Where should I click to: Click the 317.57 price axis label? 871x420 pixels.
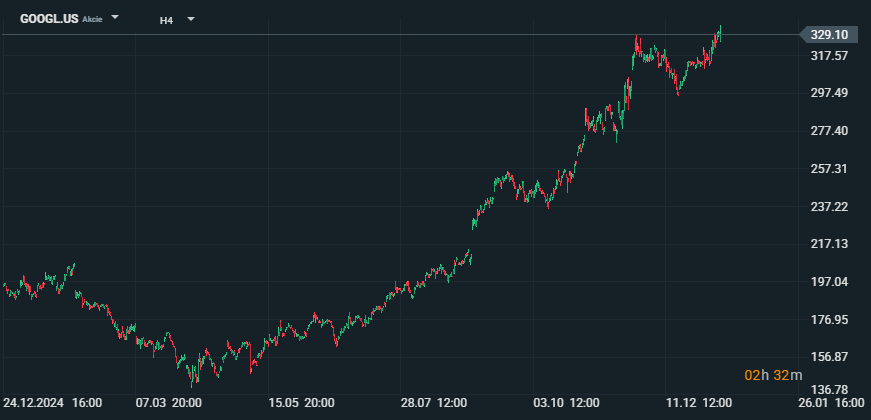click(x=829, y=56)
